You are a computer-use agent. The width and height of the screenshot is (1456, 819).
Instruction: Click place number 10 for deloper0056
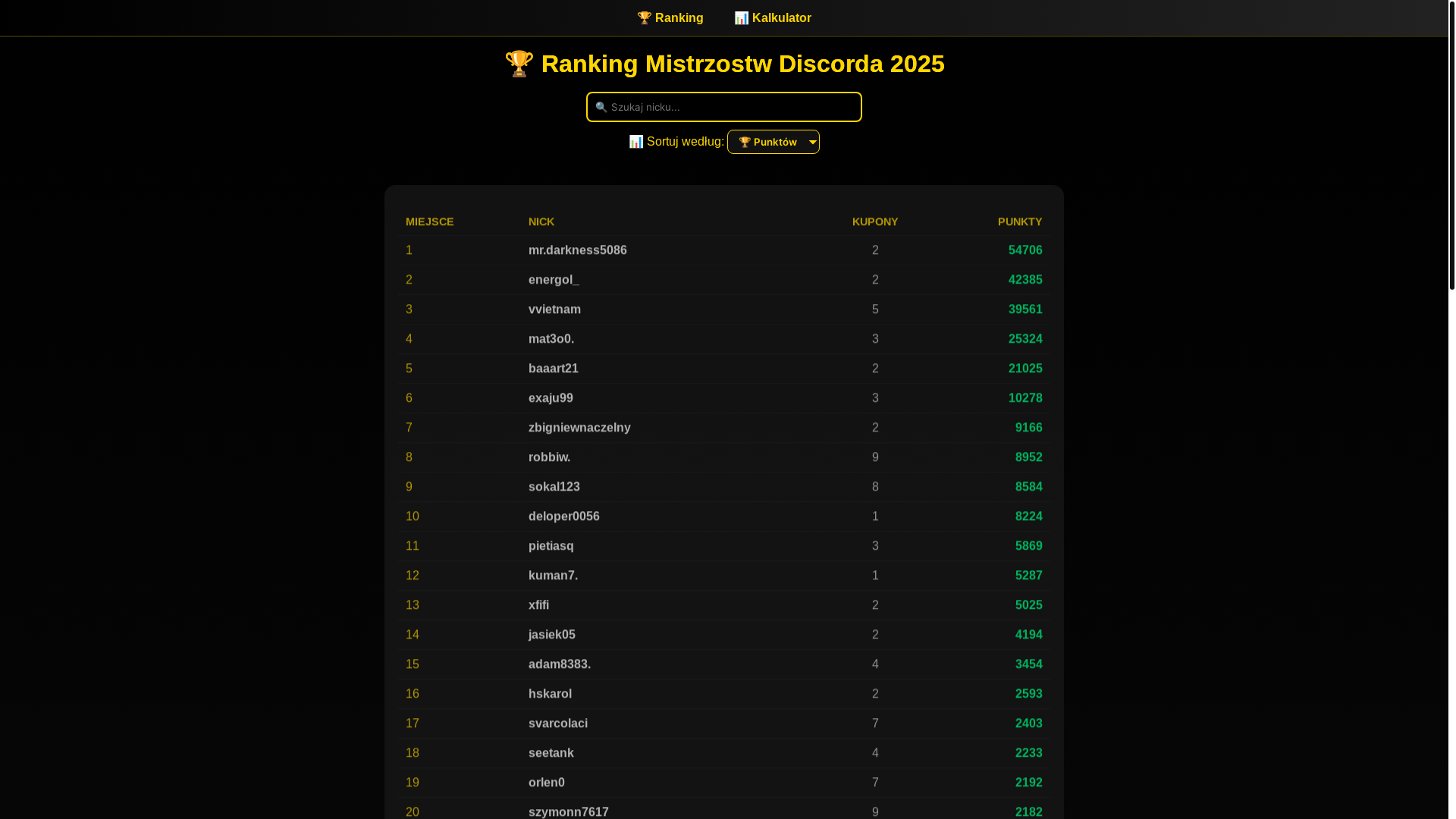click(x=413, y=516)
